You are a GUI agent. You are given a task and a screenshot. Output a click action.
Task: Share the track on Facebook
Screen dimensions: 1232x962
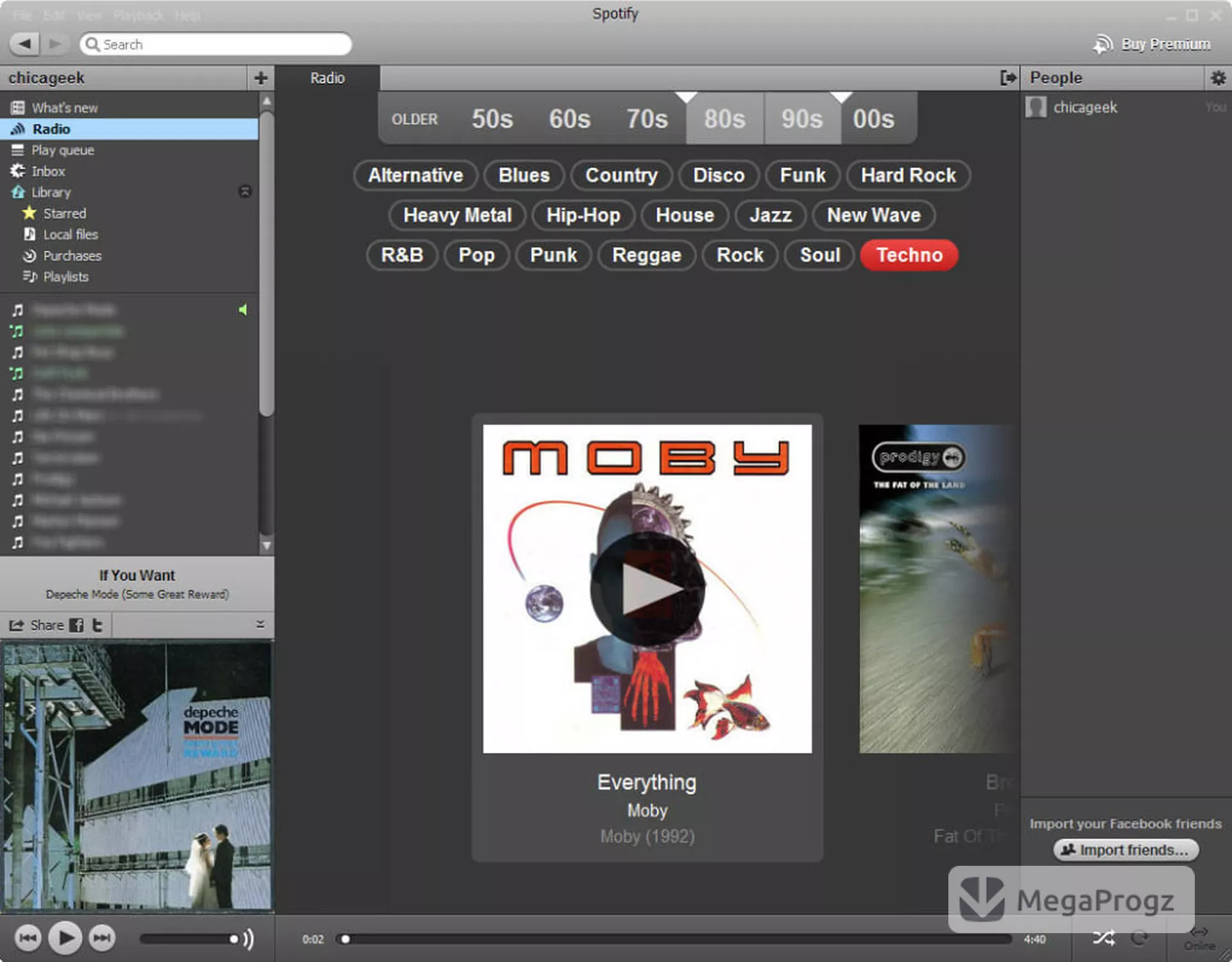[76, 625]
